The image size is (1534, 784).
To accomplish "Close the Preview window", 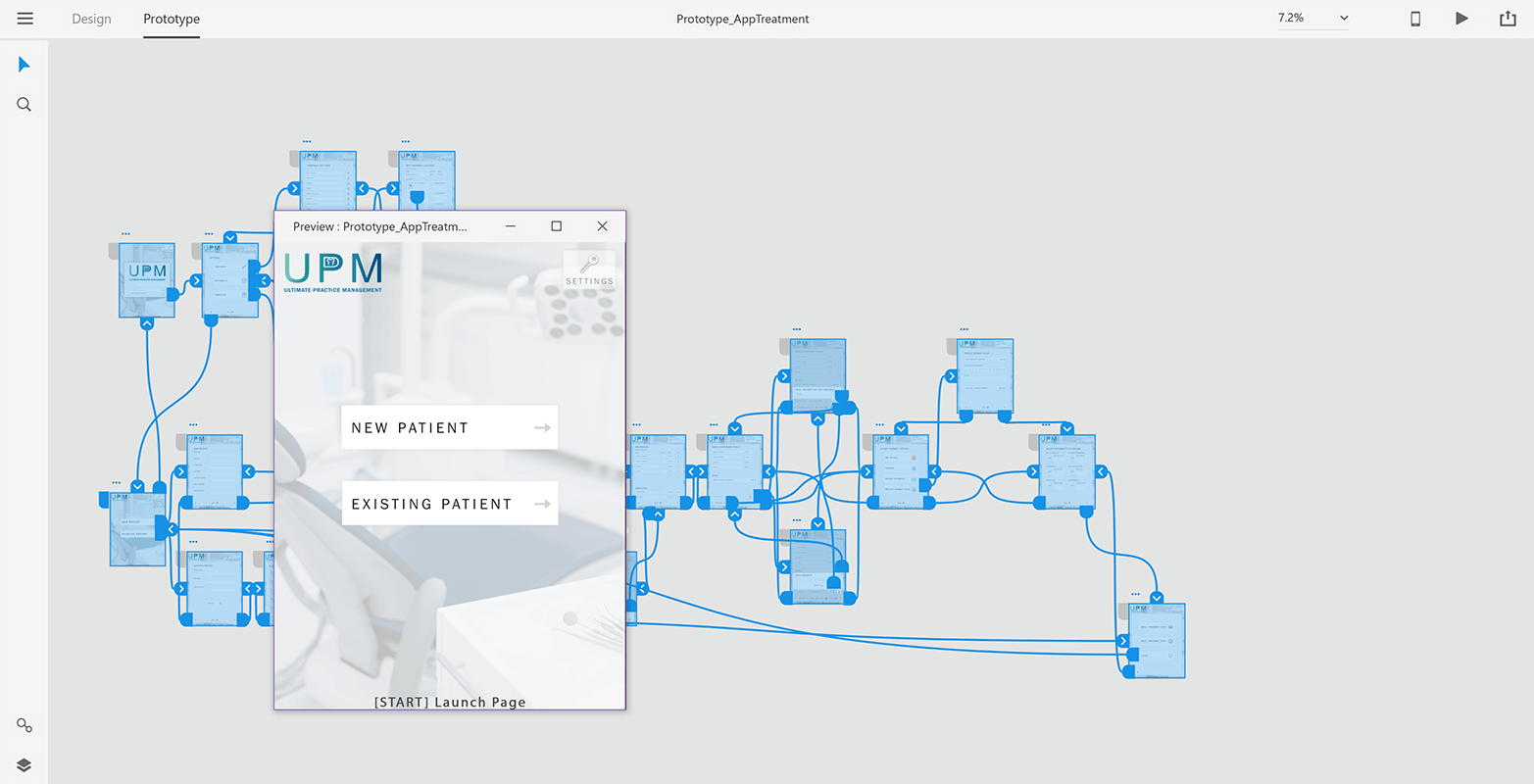I will point(602,226).
